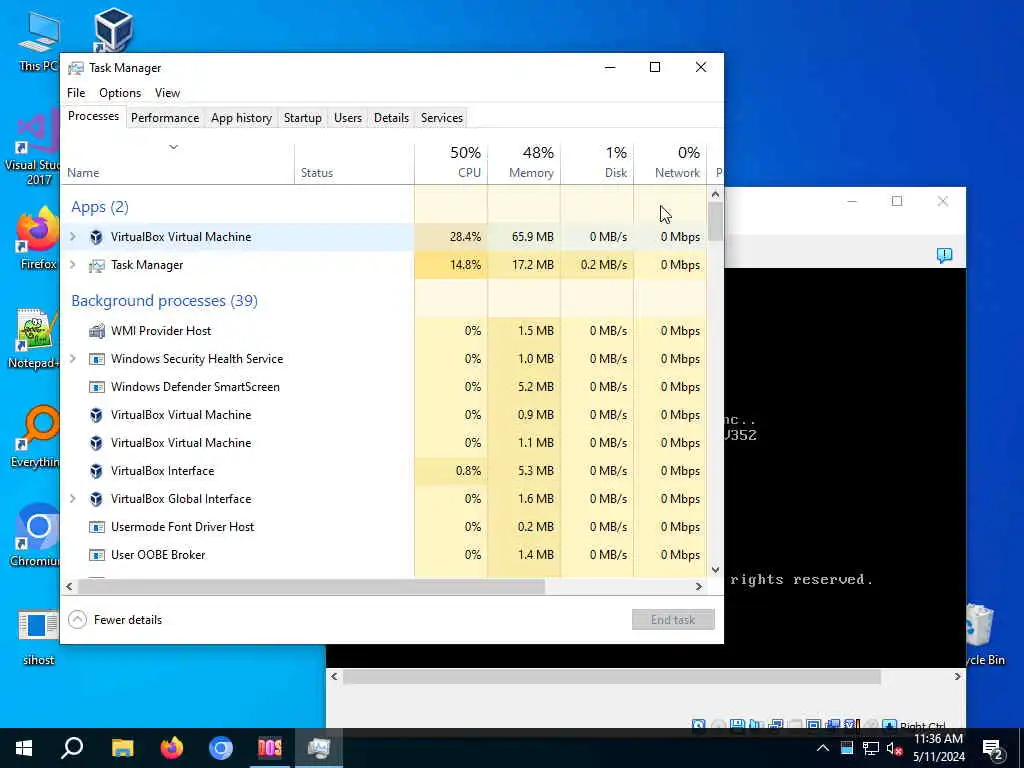This screenshot has height=768, width=1024.
Task: Switch to the DOS virtual machine taskbar button
Action: click(270, 748)
